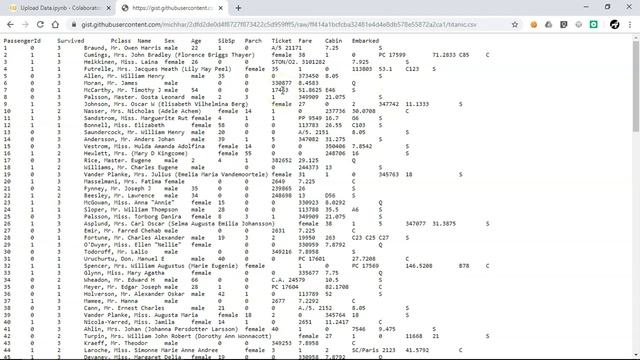The image size is (640, 360).
Task: Click the Pclass header text
Action: 121,41
